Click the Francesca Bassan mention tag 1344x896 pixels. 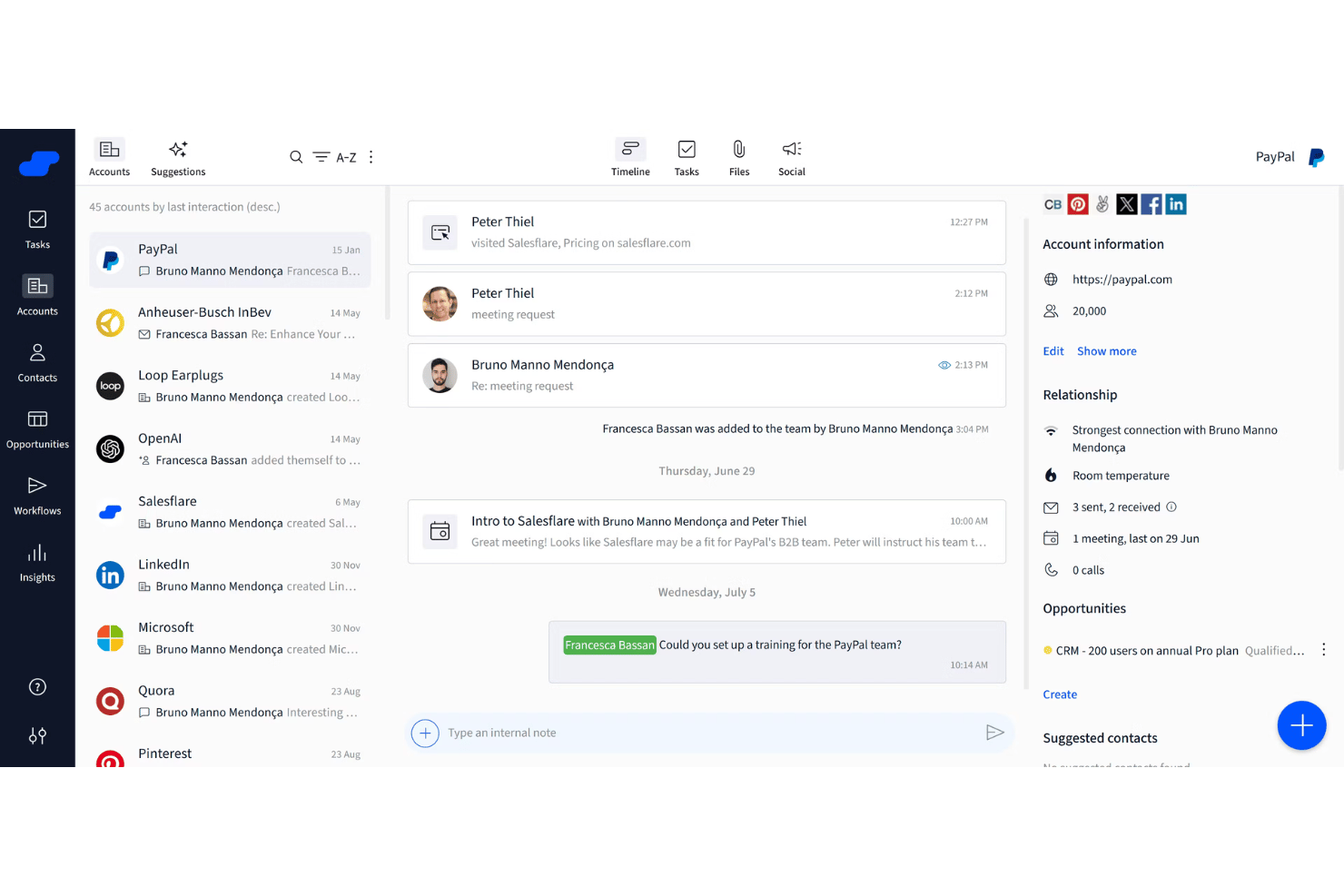point(609,645)
